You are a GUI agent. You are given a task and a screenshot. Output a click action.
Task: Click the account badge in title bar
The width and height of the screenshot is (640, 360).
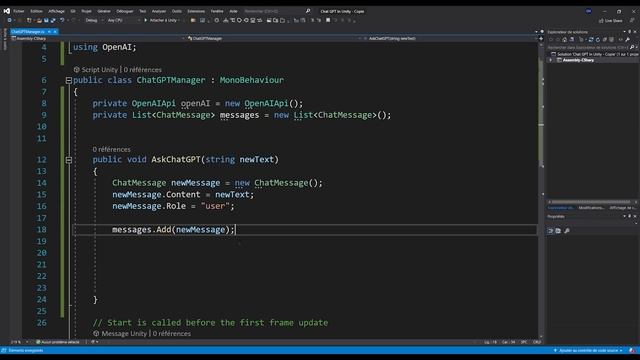point(589,11)
